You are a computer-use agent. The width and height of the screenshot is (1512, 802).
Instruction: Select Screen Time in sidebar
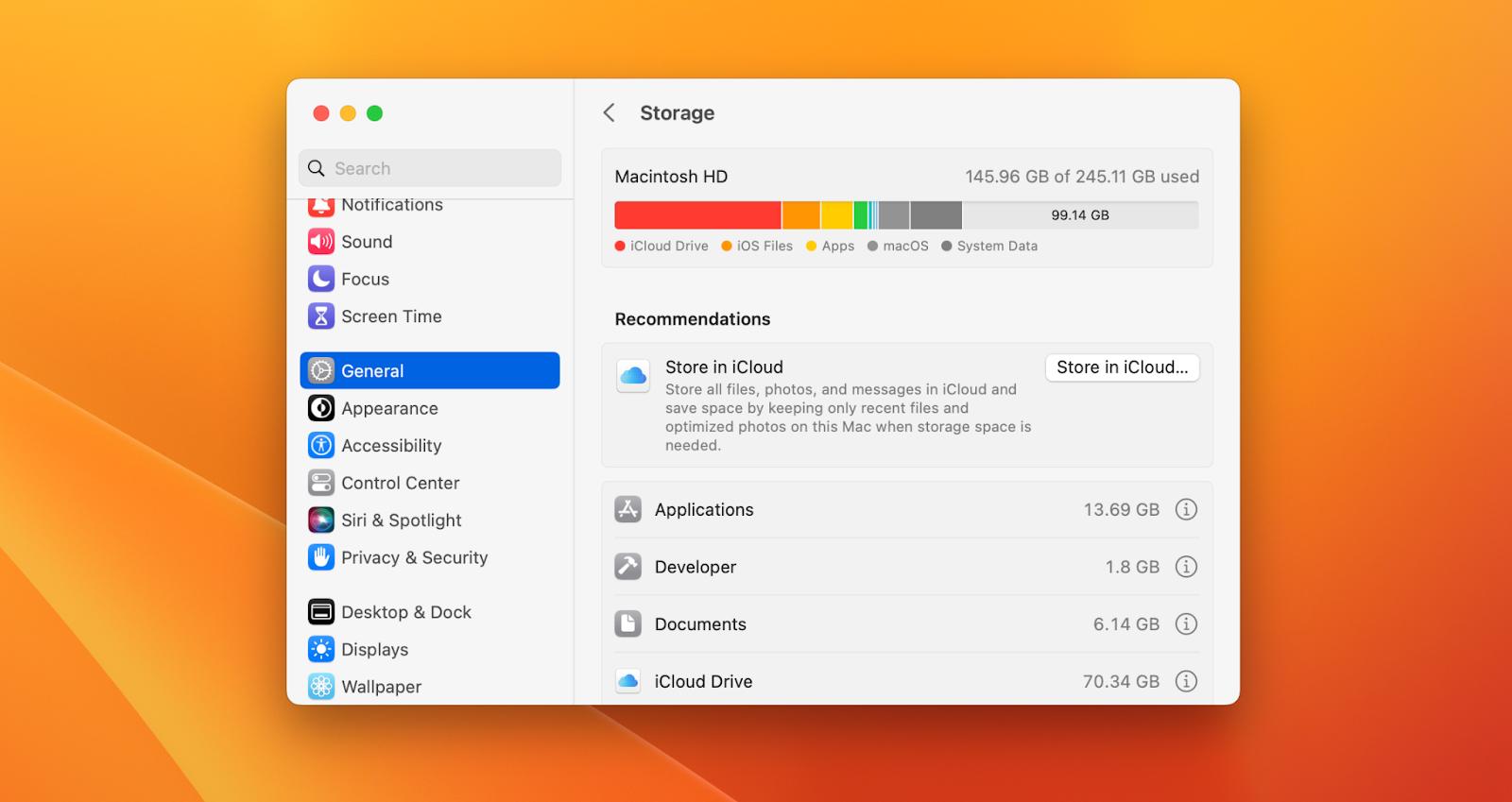(430, 316)
